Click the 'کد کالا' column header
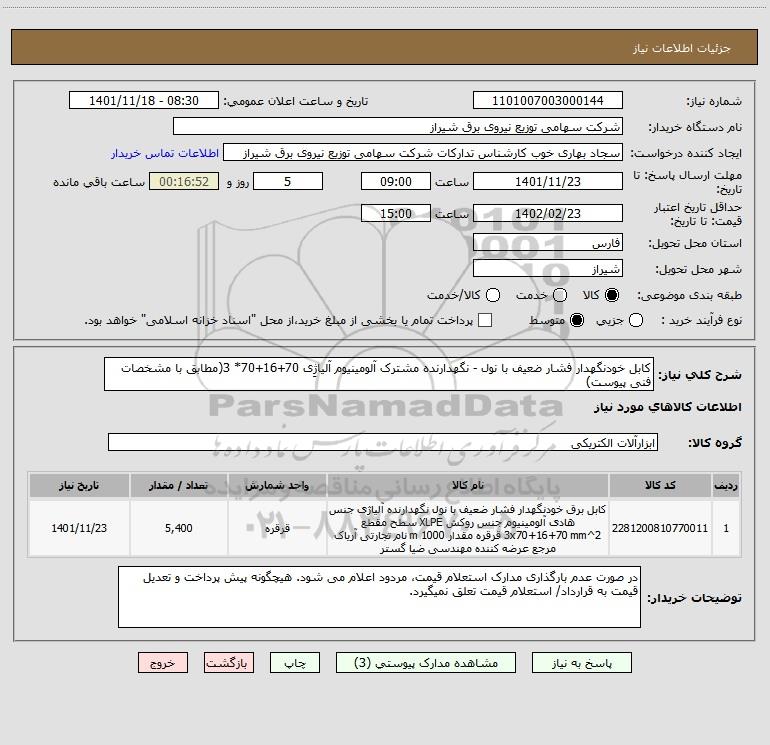770x745 pixels. [x=660, y=485]
